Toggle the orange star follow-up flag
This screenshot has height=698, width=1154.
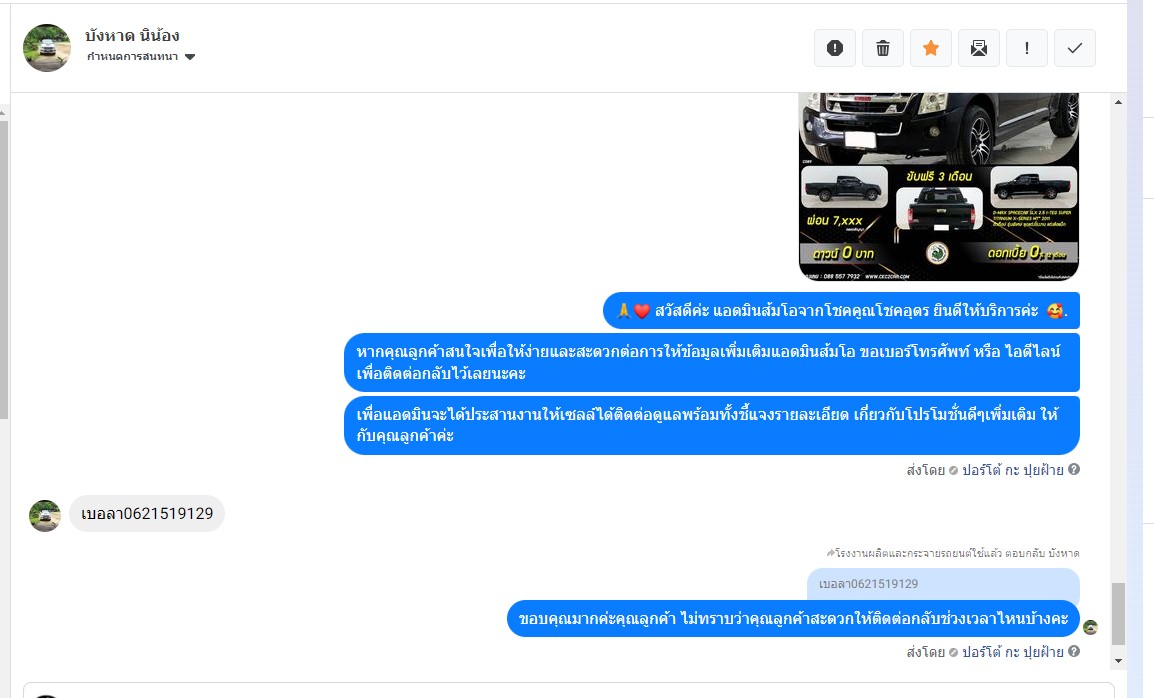pos(931,48)
